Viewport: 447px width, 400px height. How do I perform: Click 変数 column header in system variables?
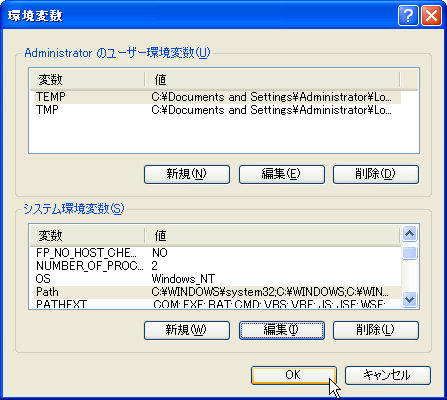pyautogui.click(x=87, y=236)
